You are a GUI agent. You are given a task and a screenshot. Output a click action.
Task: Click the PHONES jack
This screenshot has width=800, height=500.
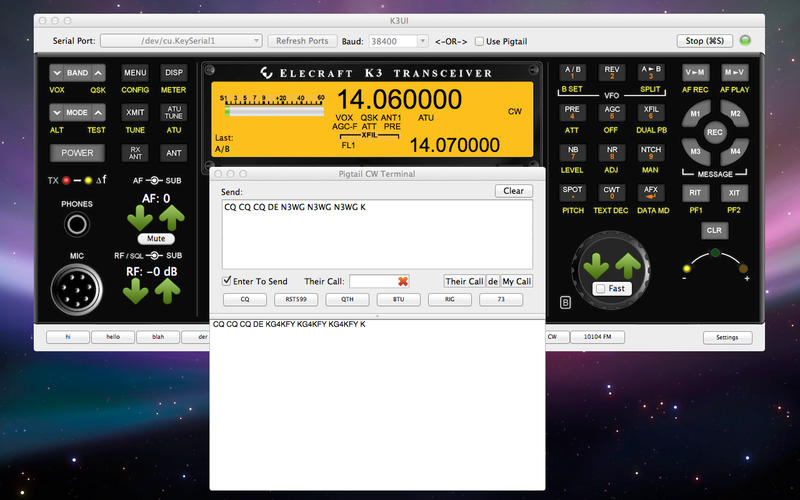(x=77, y=224)
